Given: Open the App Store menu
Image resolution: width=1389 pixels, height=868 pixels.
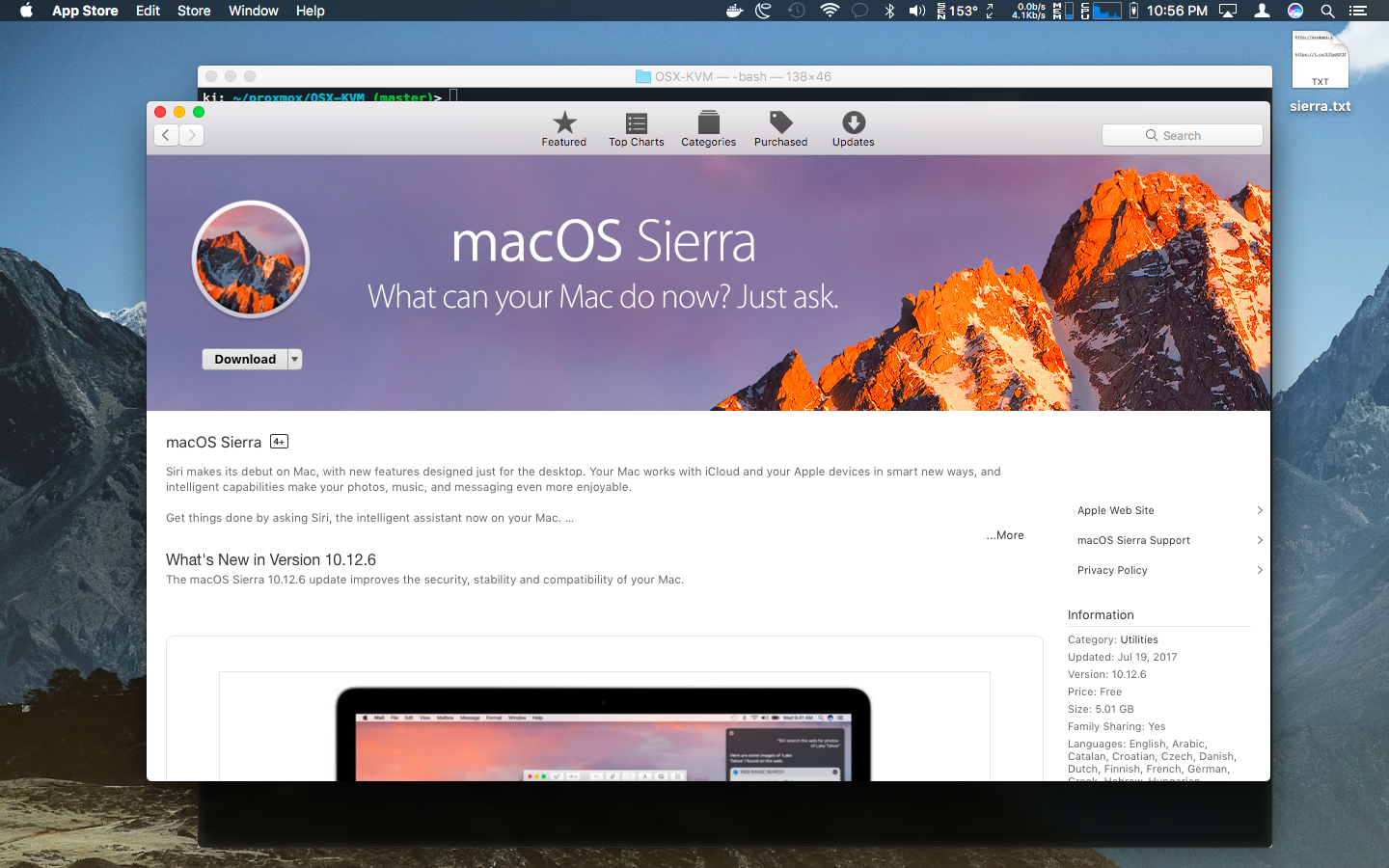Looking at the screenshot, I should [x=85, y=11].
